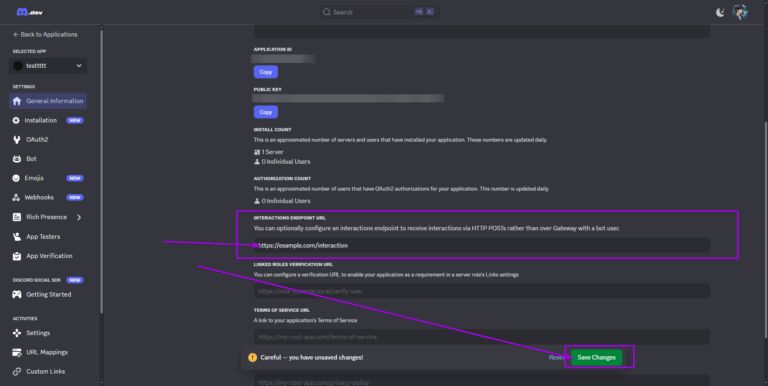Copy the Public Key
Screen dimensions: 768x386
coord(265,112)
